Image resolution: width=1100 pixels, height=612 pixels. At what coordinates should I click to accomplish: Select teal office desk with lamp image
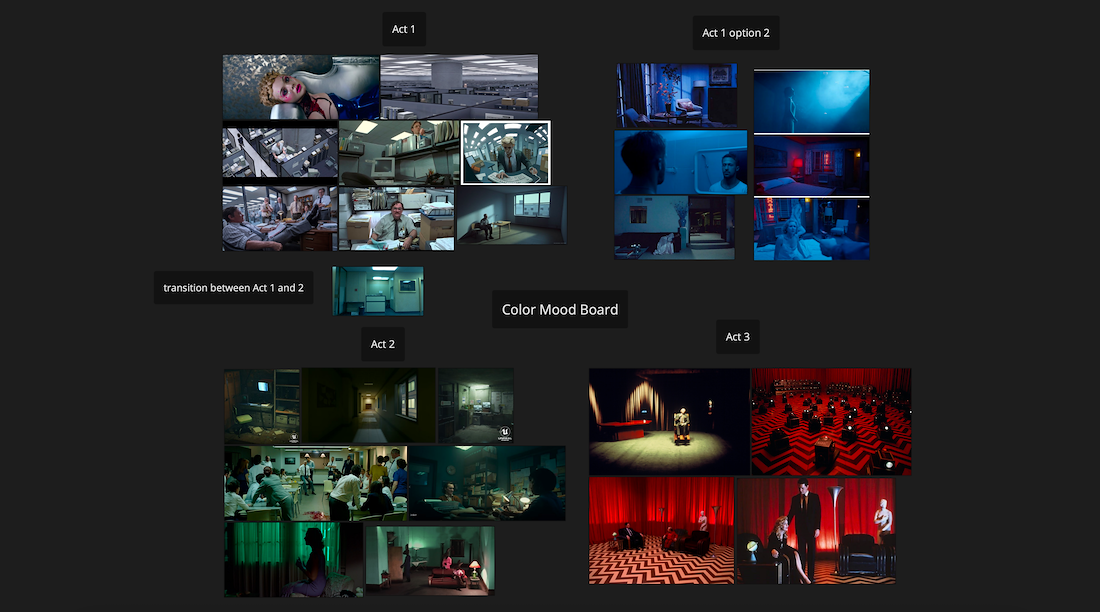pyautogui.click(x=487, y=483)
